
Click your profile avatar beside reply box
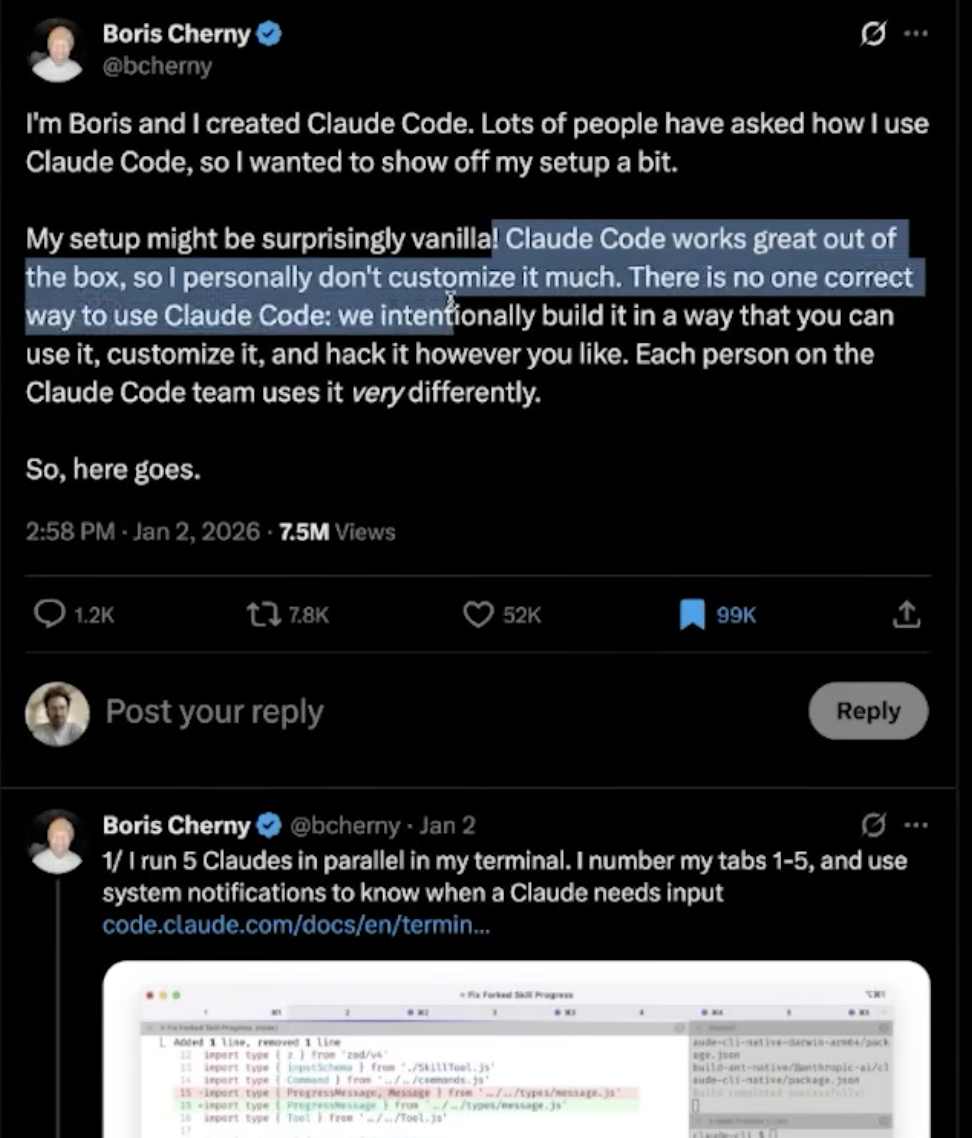tap(56, 713)
